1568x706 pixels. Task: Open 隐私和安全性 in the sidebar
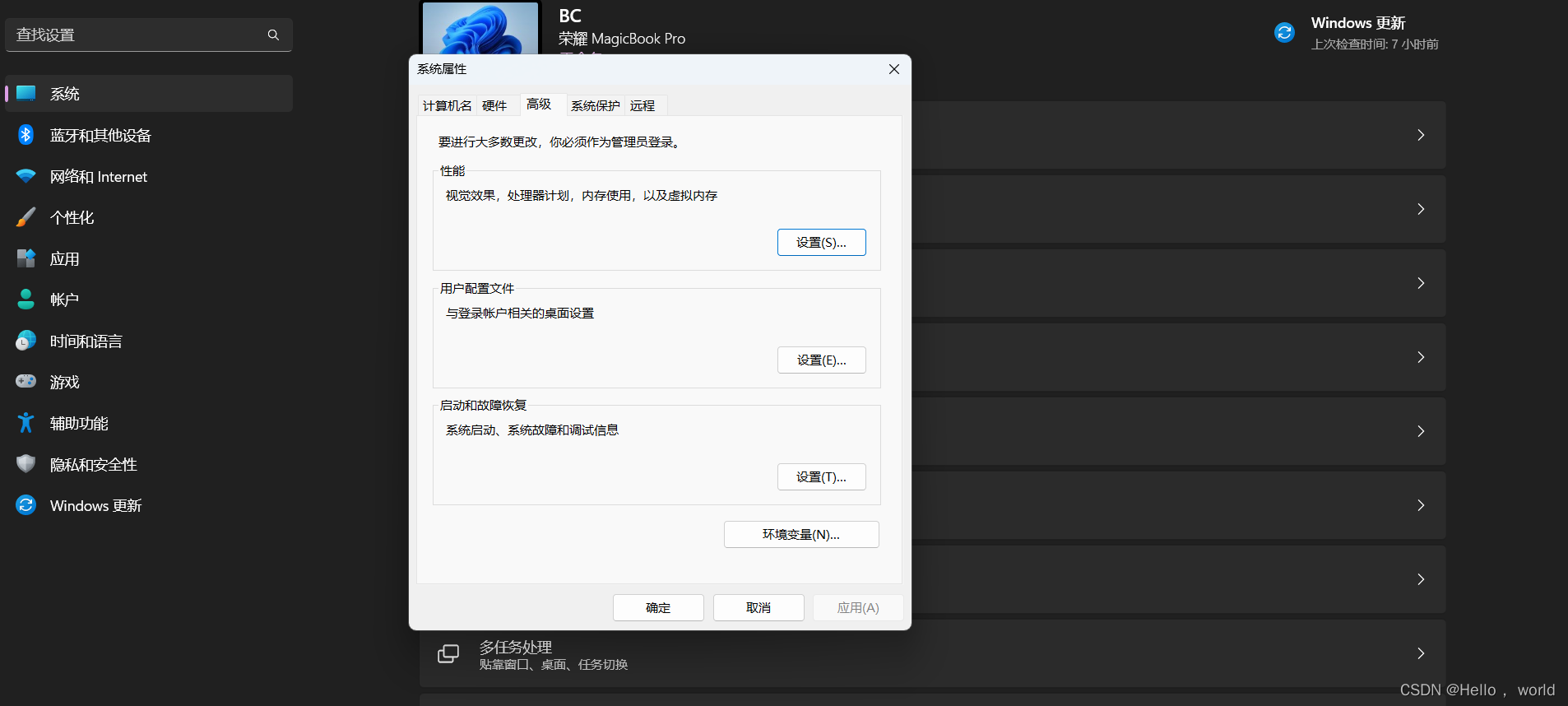click(x=149, y=464)
